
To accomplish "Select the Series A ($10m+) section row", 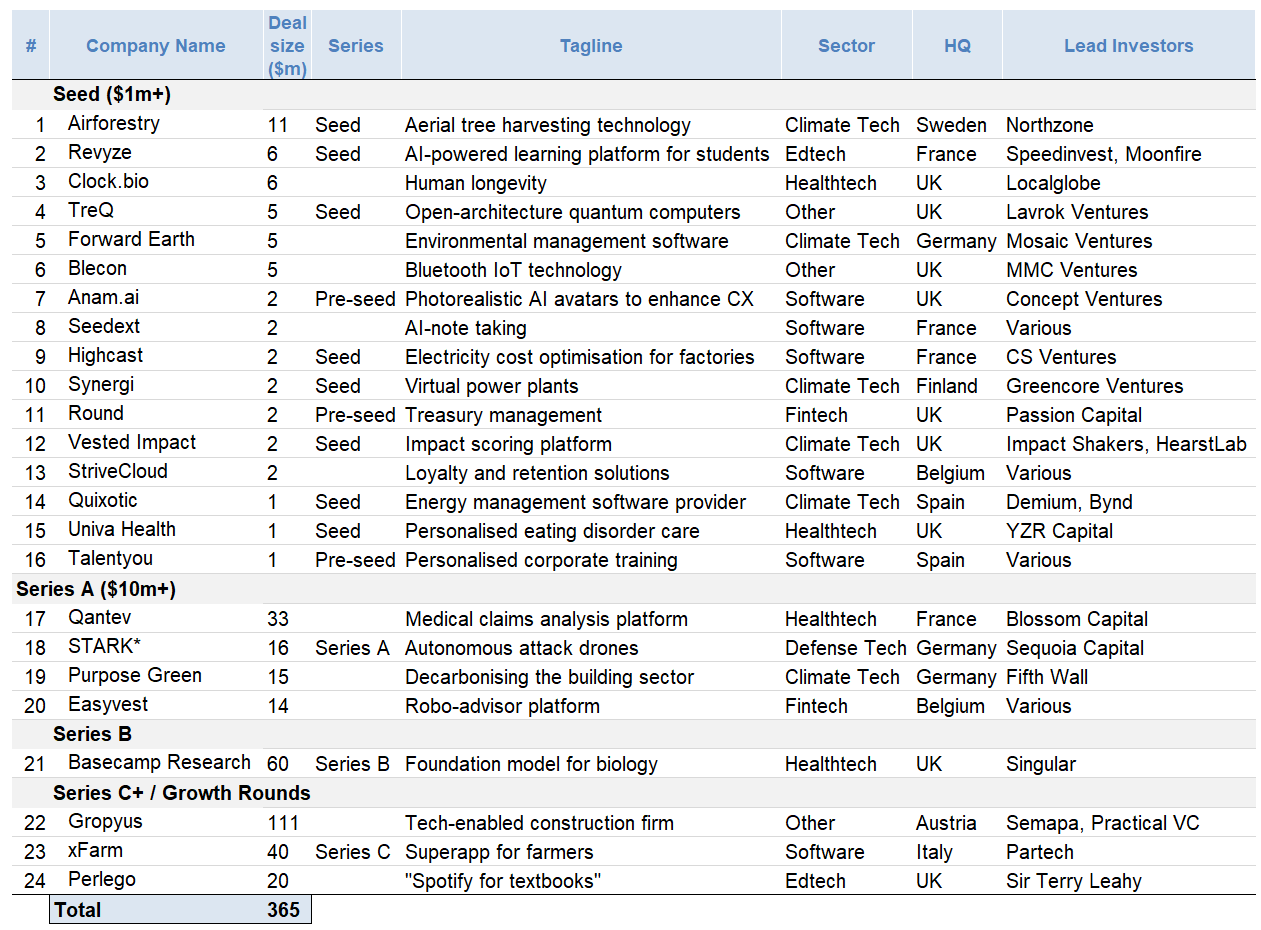I will tap(633, 589).
